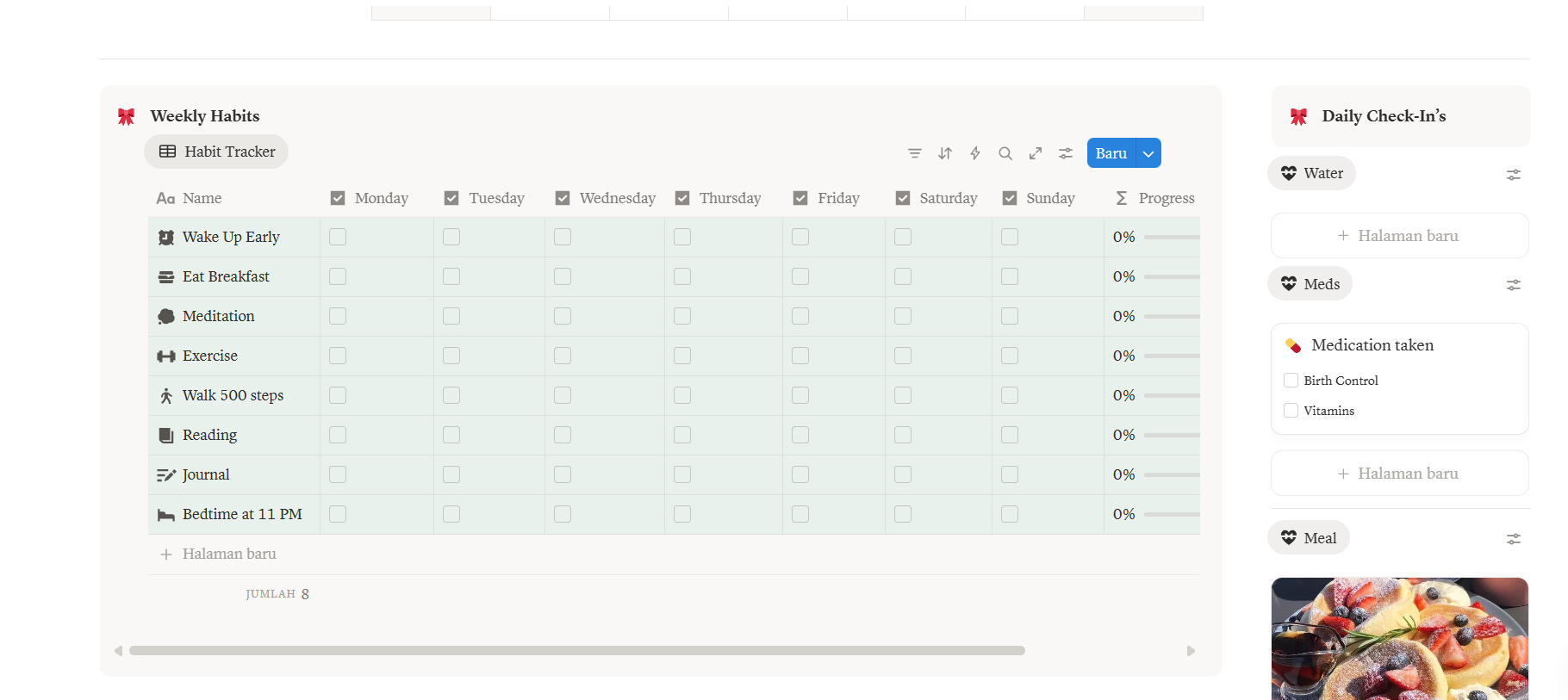Image resolution: width=1568 pixels, height=700 pixels.
Task: Check Friday box for Exercise
Action: [x=800, y=356]
